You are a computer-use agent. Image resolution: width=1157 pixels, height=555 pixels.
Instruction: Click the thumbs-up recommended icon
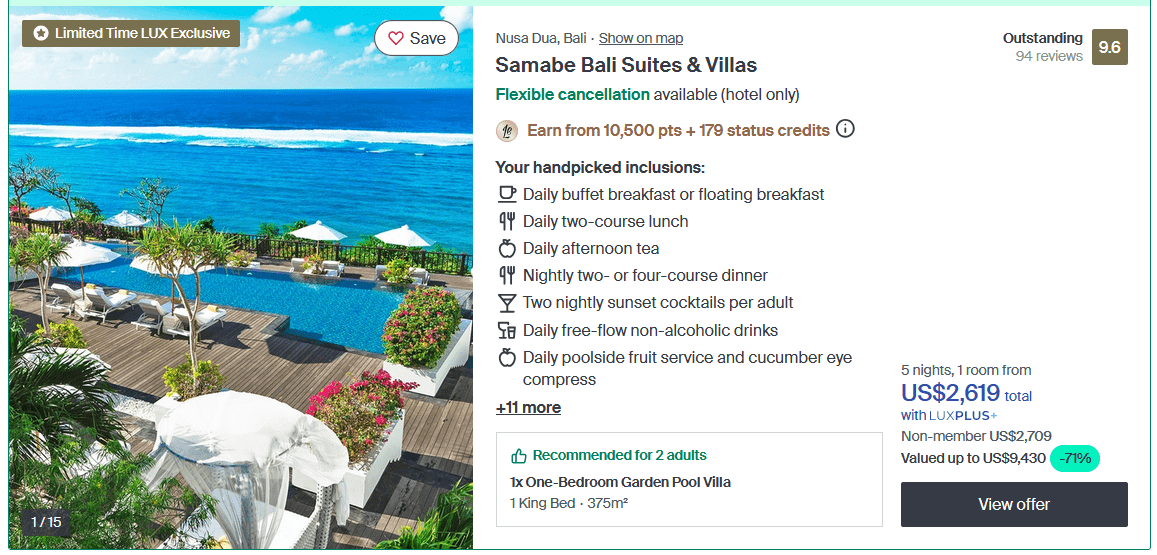[x=519, y=456]
